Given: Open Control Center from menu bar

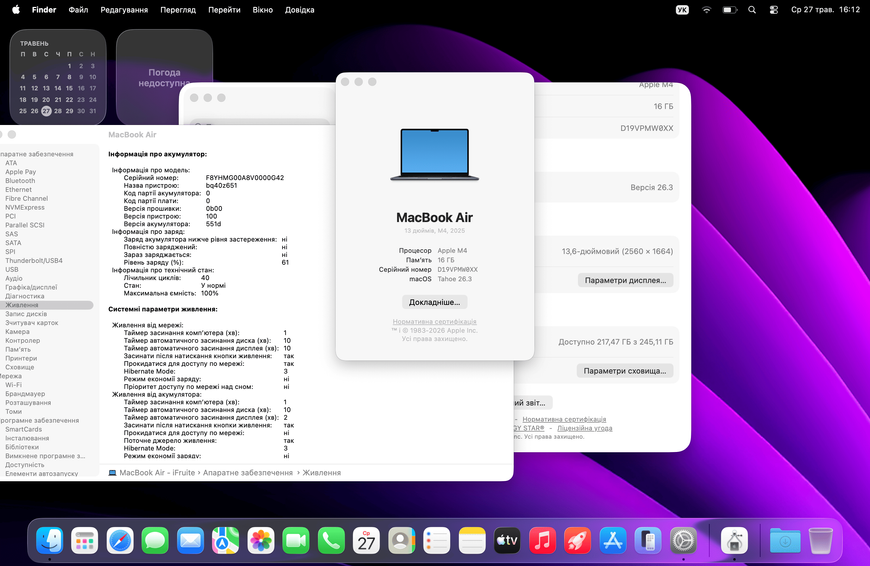Looking at the screenshot, I should [x=773, y=10].
